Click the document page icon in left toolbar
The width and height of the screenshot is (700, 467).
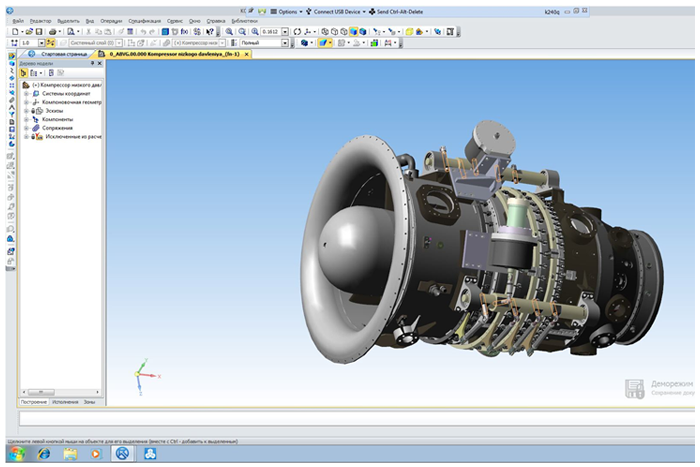pos(12,122)
